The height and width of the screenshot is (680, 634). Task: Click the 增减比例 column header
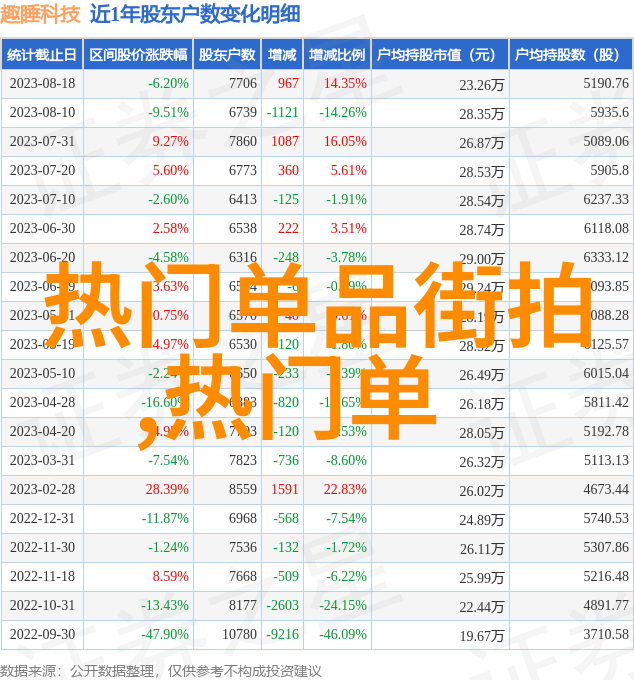[x=337, y=55]
